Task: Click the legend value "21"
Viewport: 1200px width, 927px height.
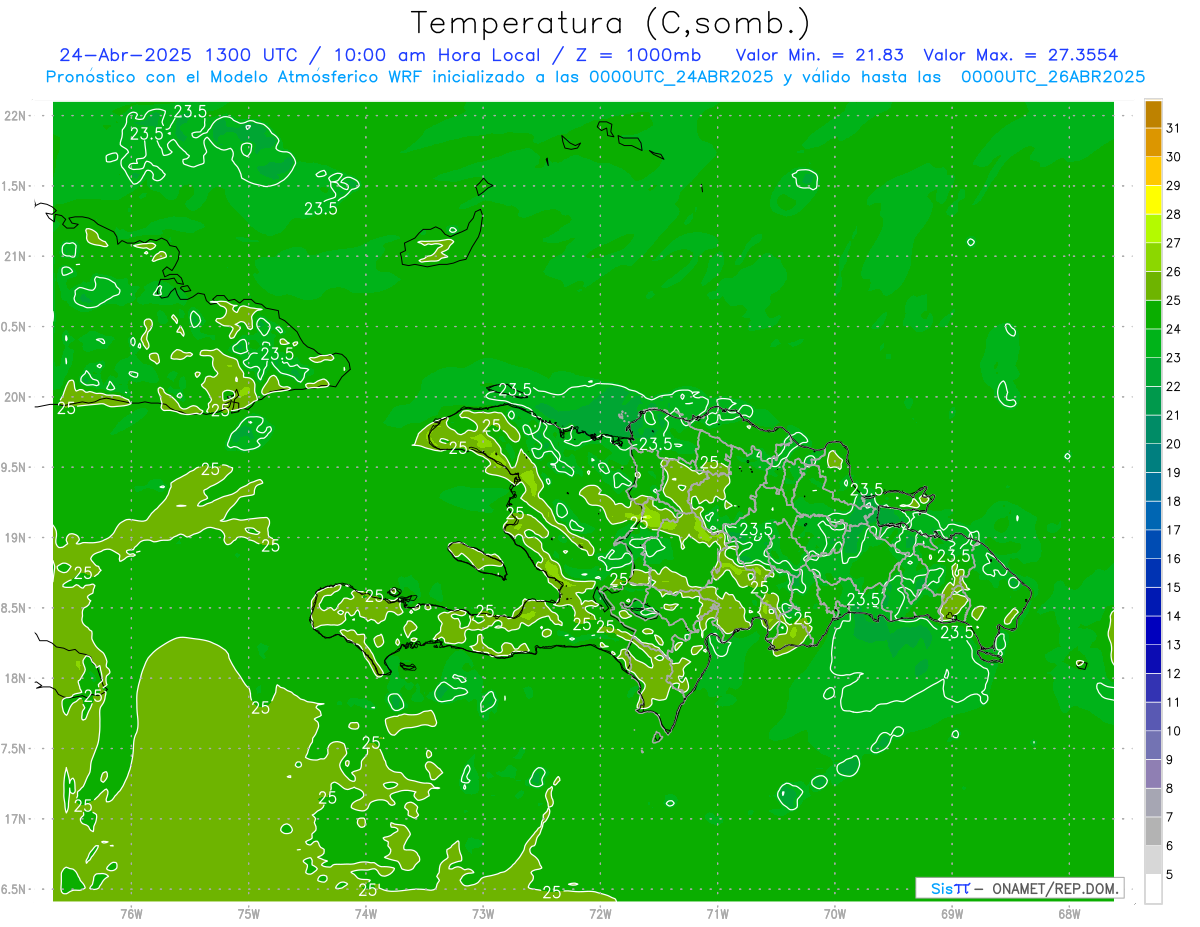Action: 1174,415
